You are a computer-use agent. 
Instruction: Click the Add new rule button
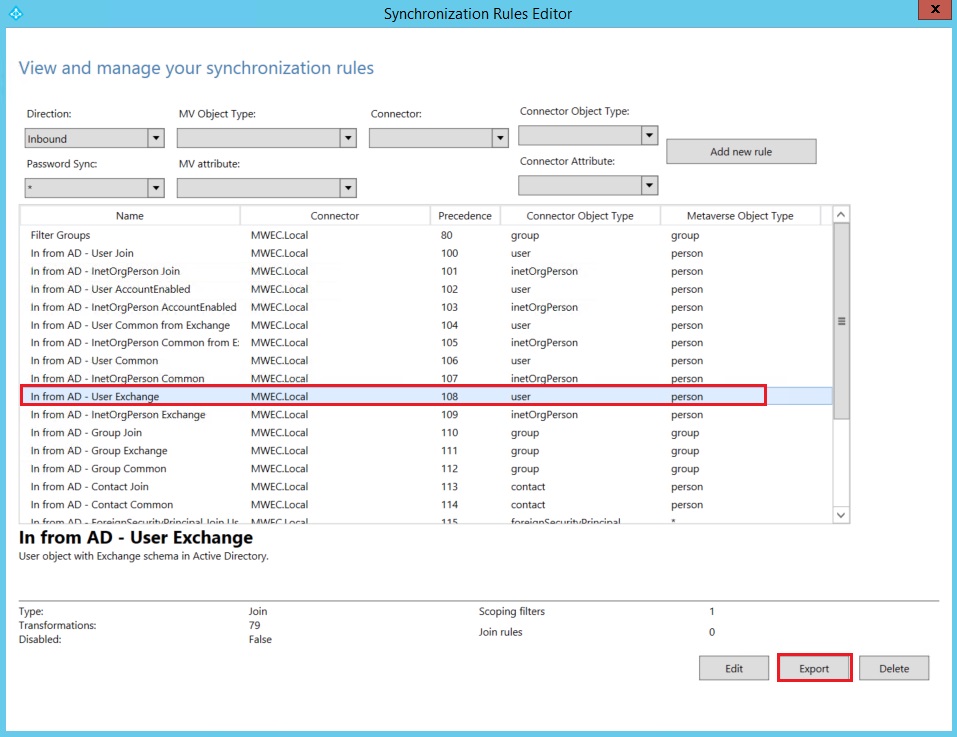point(741,152)
